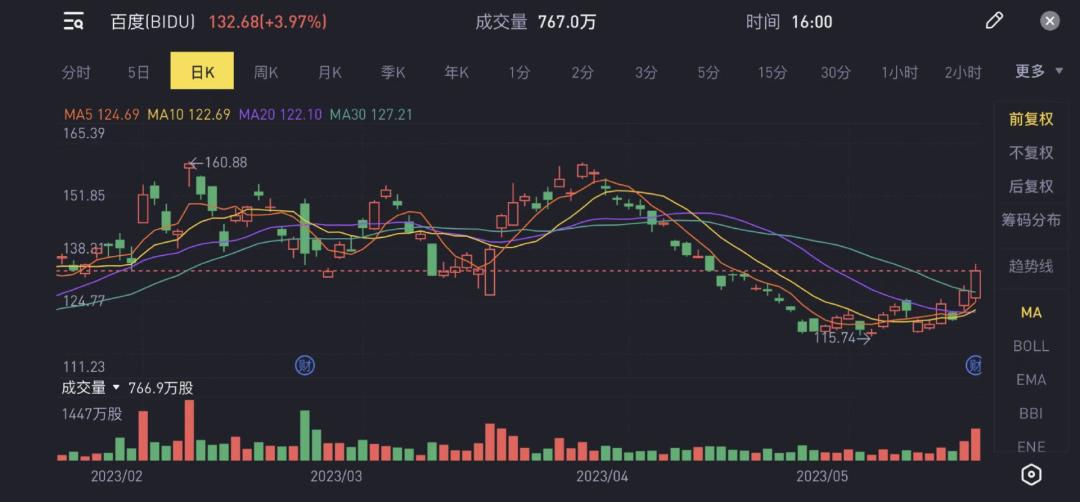Switch to the 周K weekly tab

pyautogui.click(x=265, y=72)
